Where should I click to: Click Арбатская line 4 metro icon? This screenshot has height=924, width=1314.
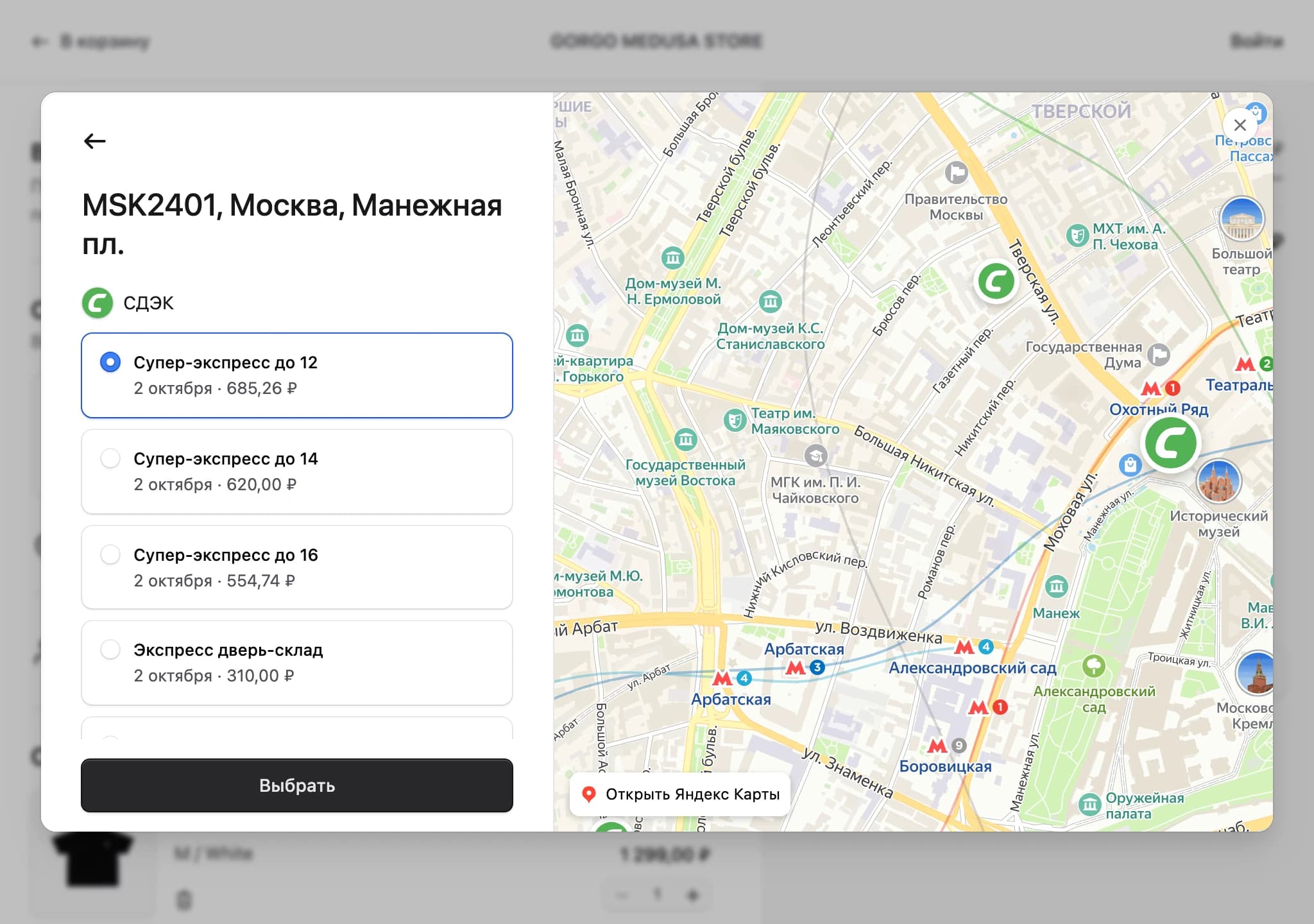(x=722, y=678)
